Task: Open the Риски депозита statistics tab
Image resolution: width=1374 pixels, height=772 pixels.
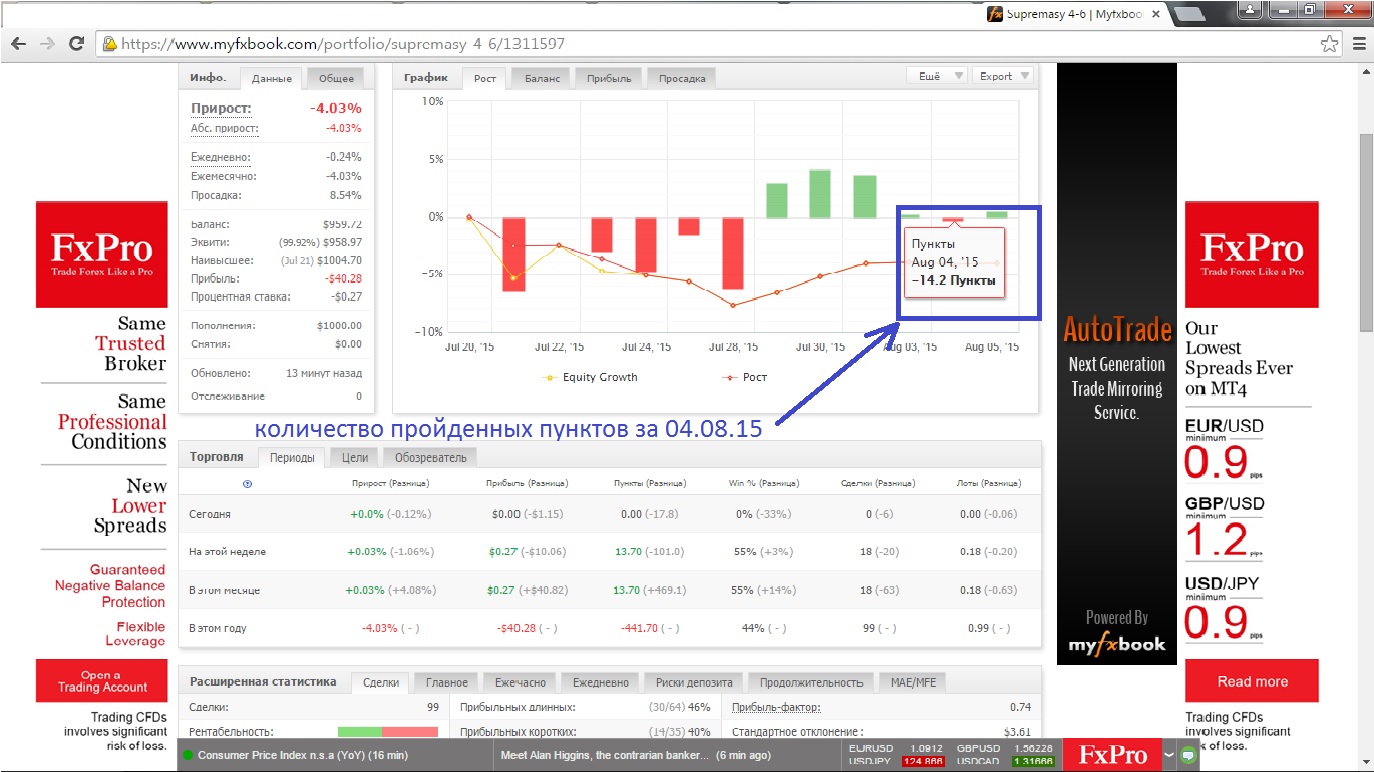Action: pyautogui.click(x=694, y=682)
